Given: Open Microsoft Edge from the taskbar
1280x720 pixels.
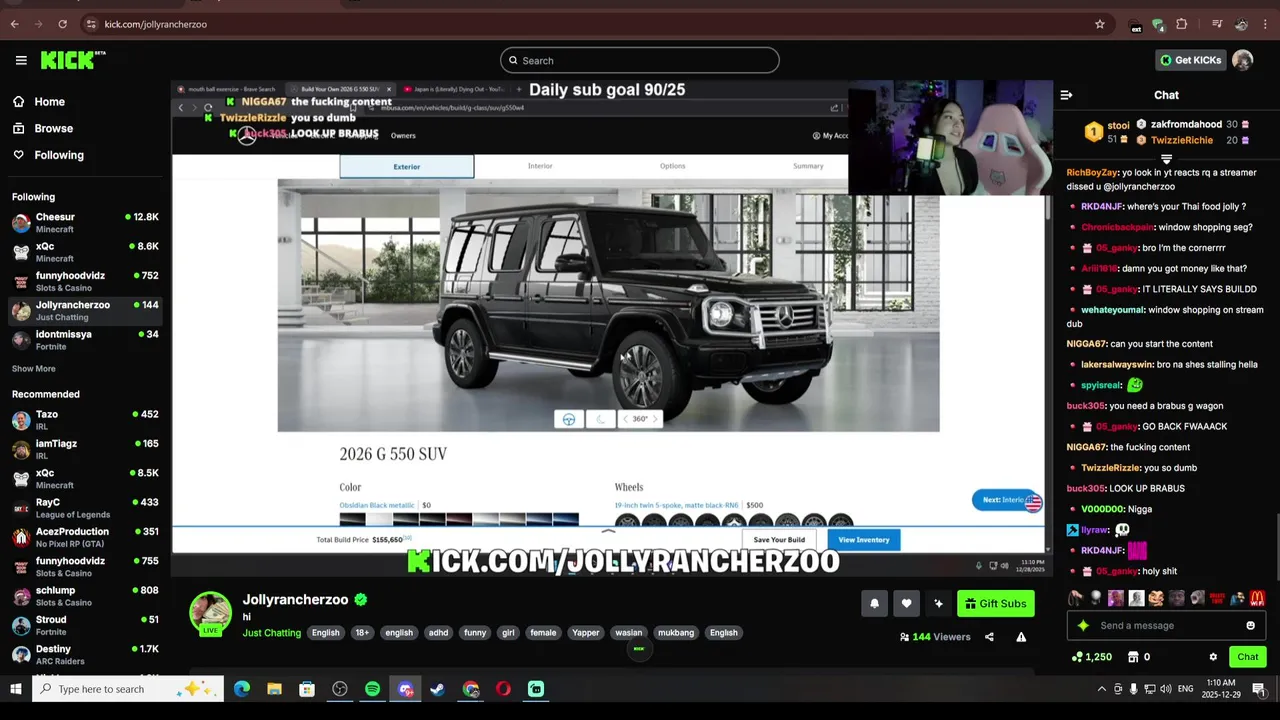Looking at the screenshot, I should [x=242, y=689].
